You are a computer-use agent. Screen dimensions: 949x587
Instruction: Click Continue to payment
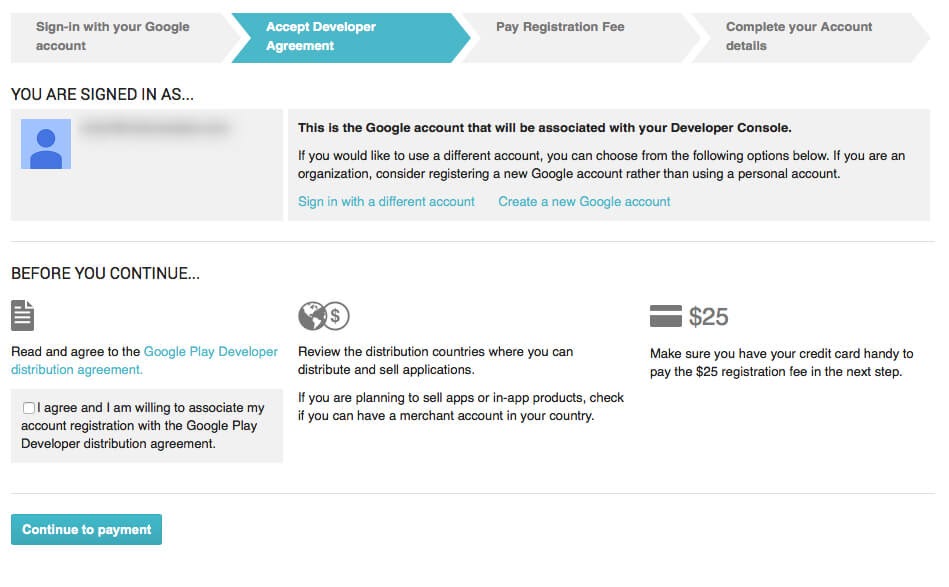click(86, 529)
